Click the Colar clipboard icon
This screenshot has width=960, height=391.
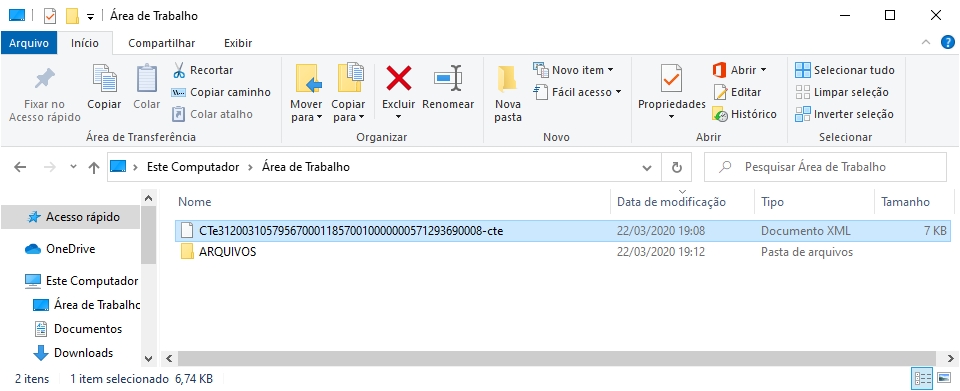click(147, 78)
